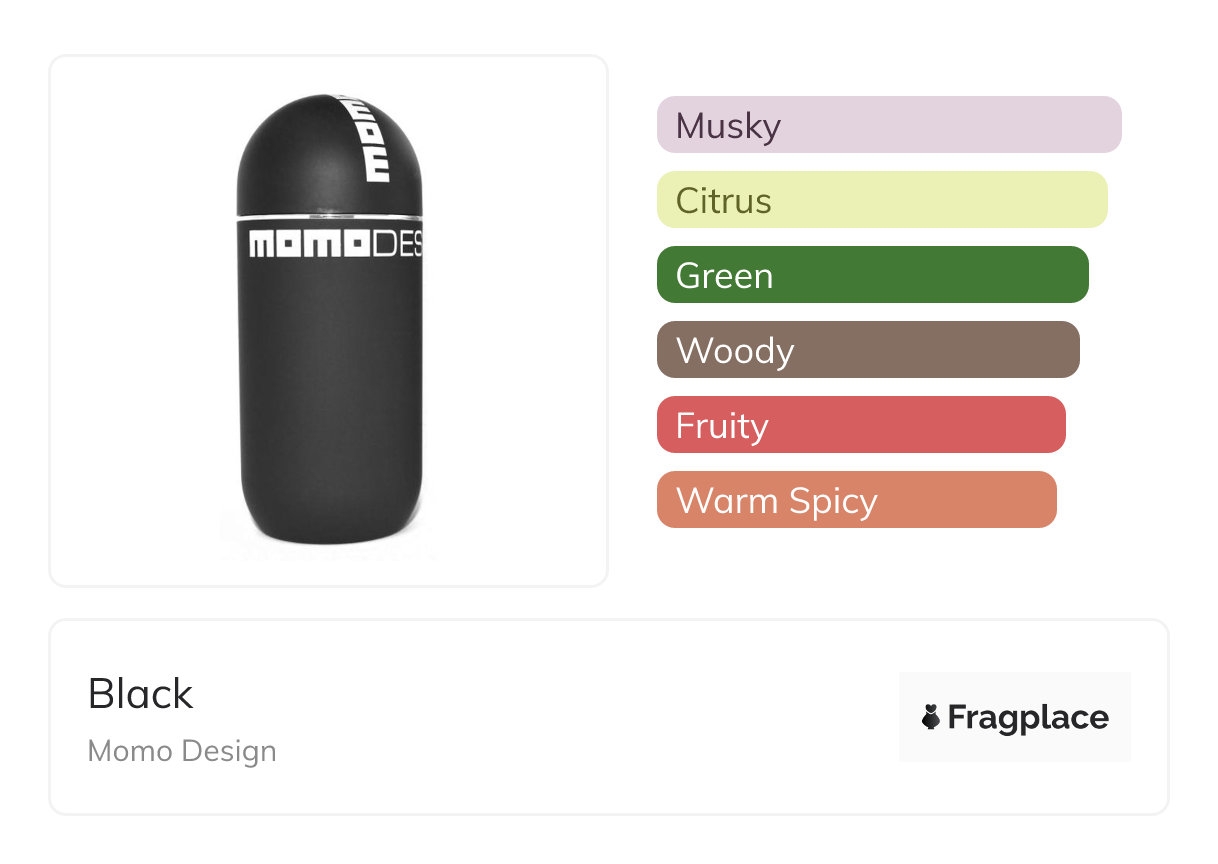Pick the Woody accord bar

[x=867, y=350]
